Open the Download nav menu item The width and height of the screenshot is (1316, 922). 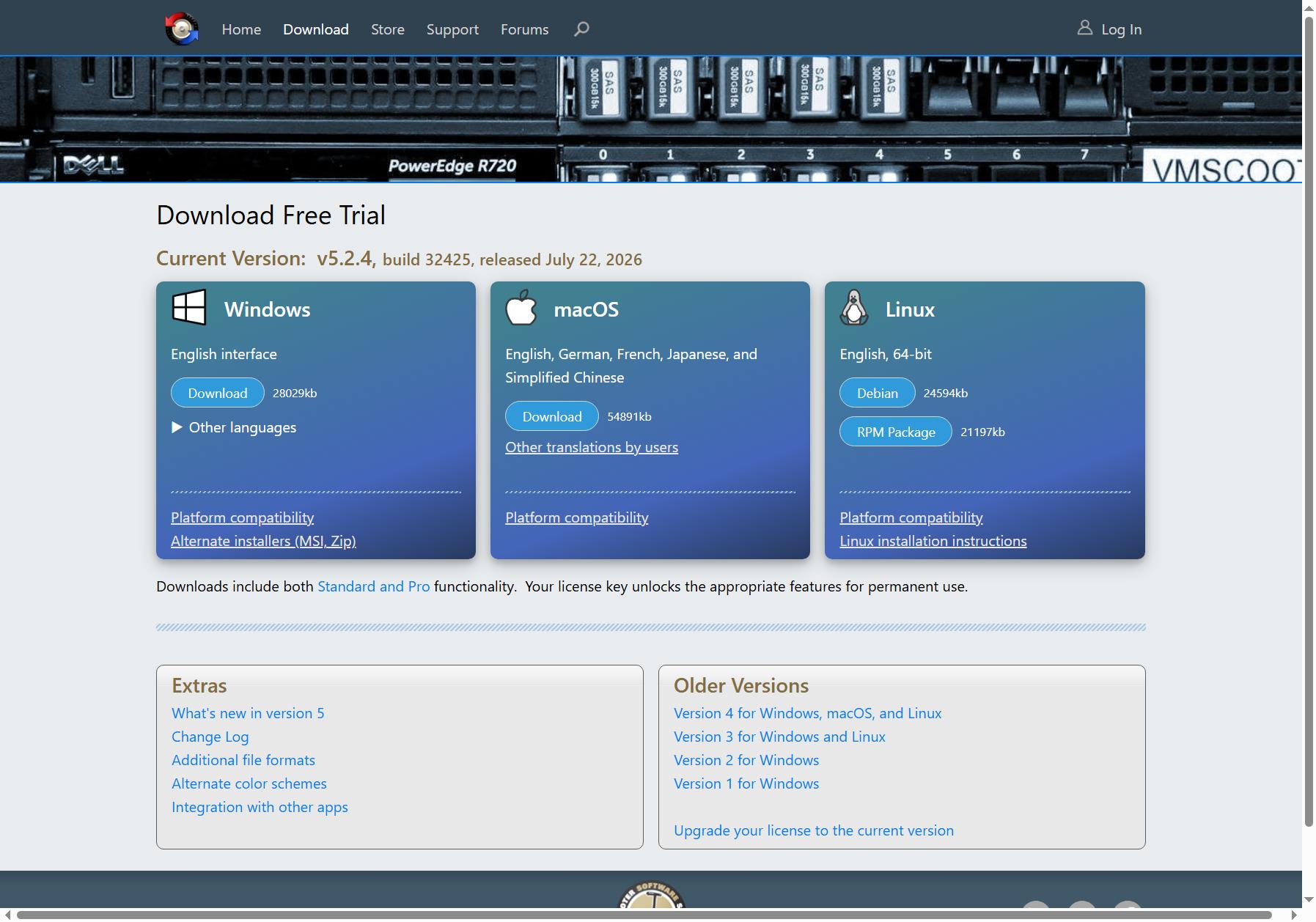point(316,29)
